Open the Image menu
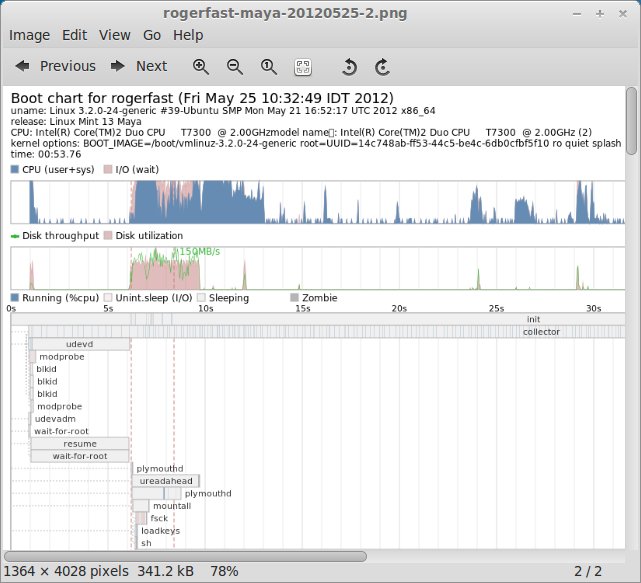 pos(29,34)
